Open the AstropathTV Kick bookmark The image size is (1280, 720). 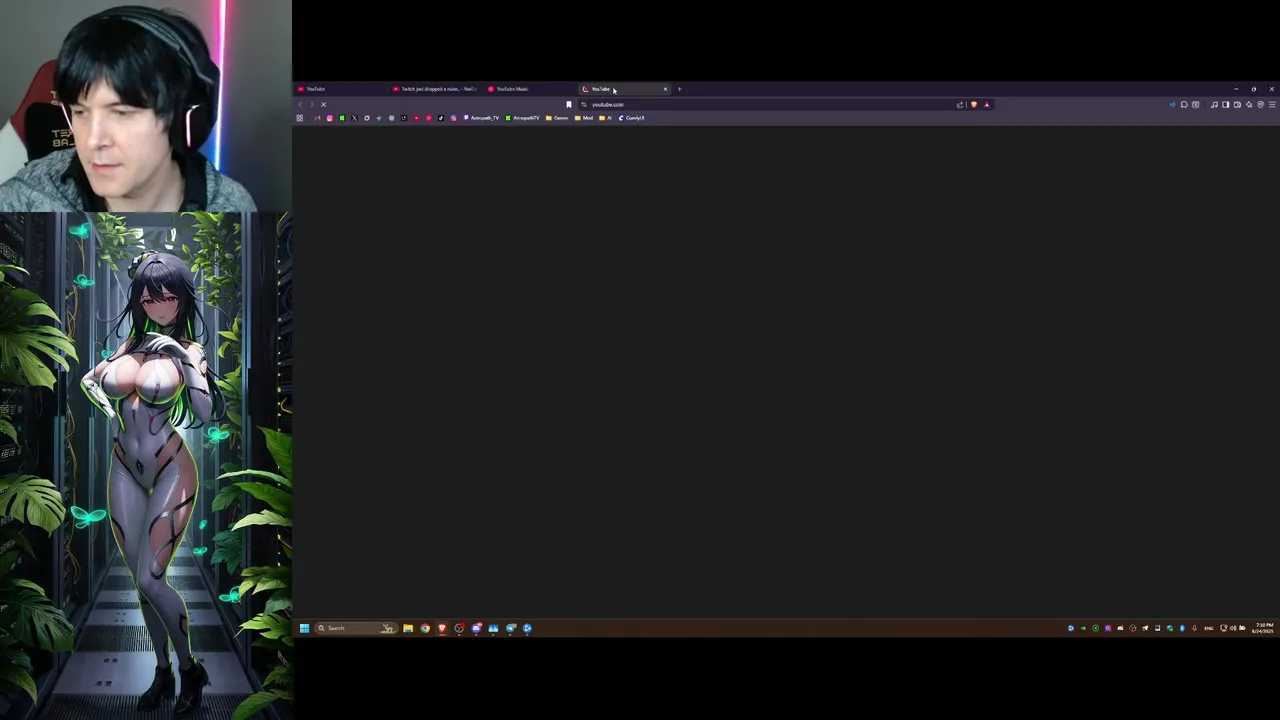[x=522, y=118]
